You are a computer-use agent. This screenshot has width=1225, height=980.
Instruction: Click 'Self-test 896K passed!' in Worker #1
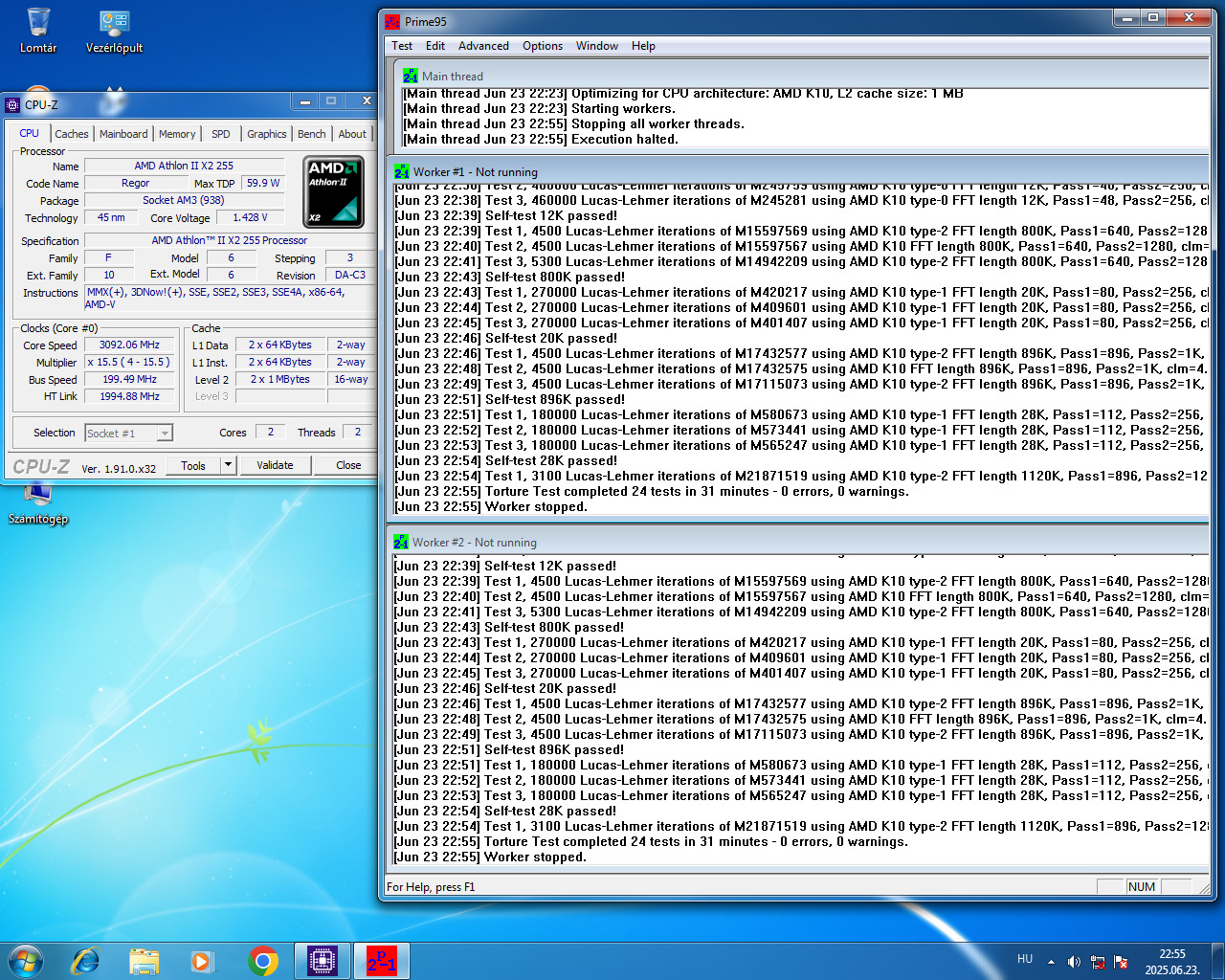click(x=555, y=399)
